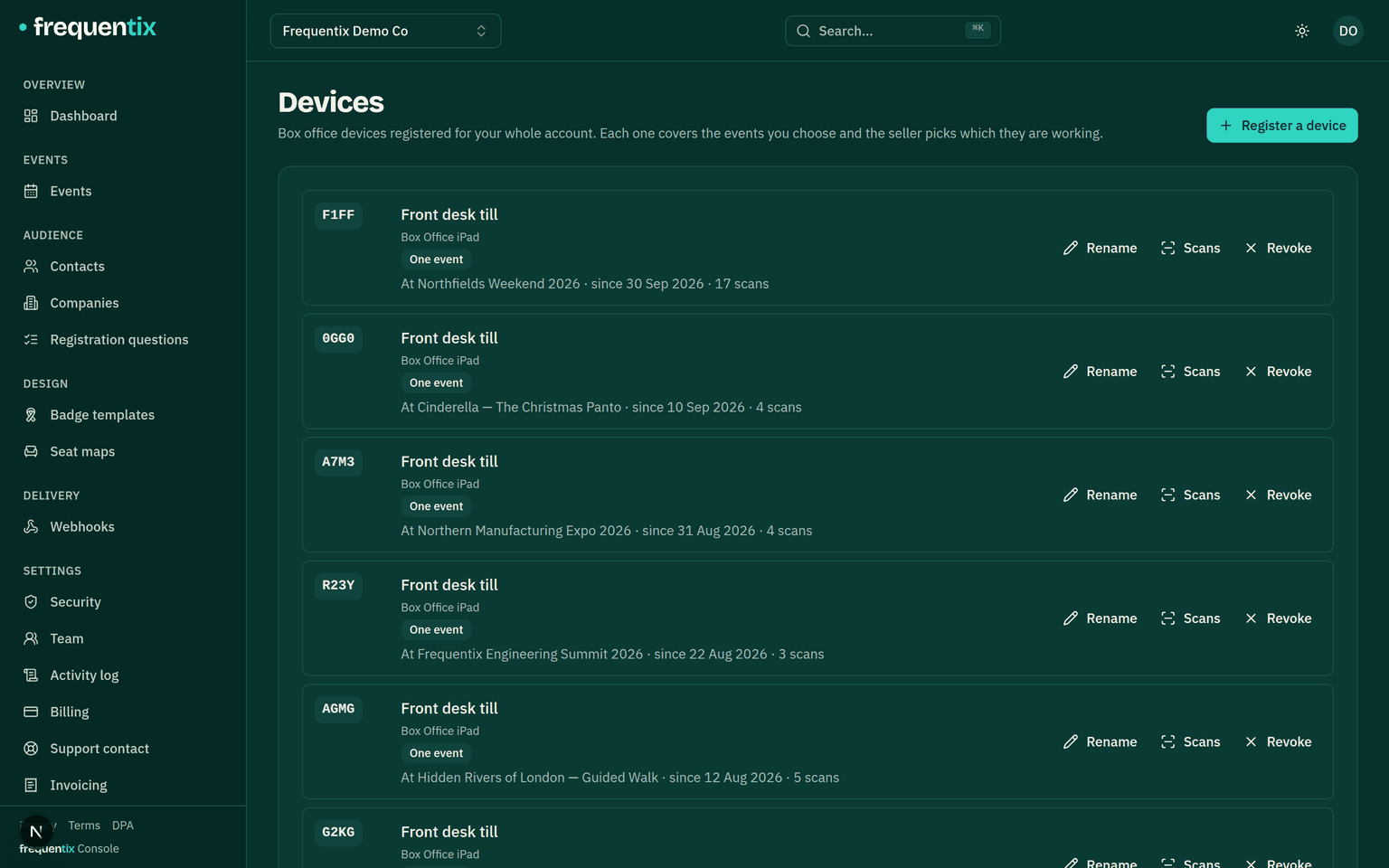Open the Dashboard grid icon
This screenshot has height=868, width=1389.
tap(31, 116)
